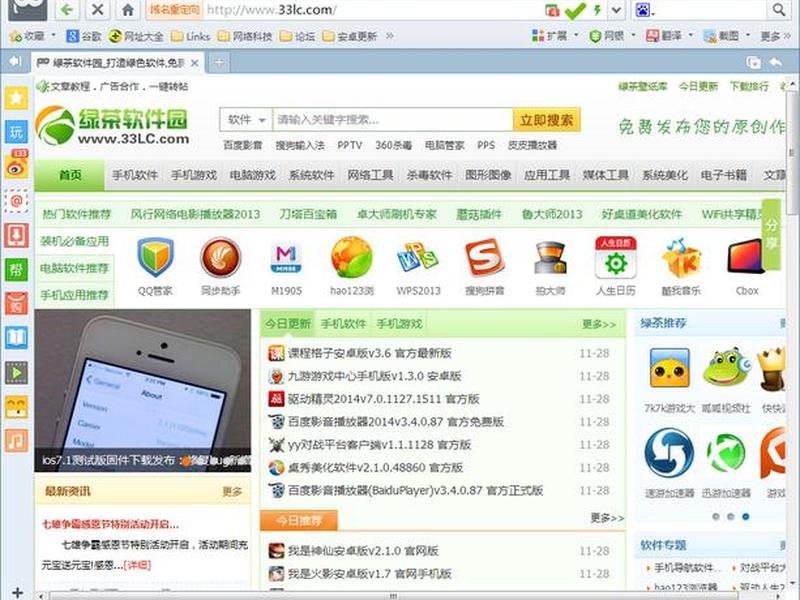Open the 扩展 extensions dropdown
This screenshot has width=800, height=600.
[555, 36]
